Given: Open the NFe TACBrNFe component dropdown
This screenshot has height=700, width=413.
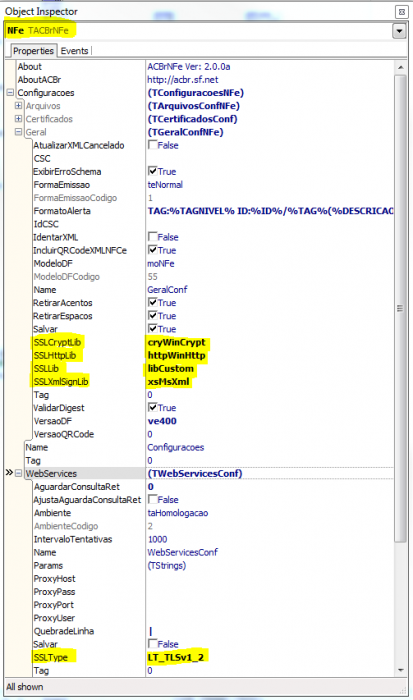Looking at the screenshot, I should [x=399, y=31].
